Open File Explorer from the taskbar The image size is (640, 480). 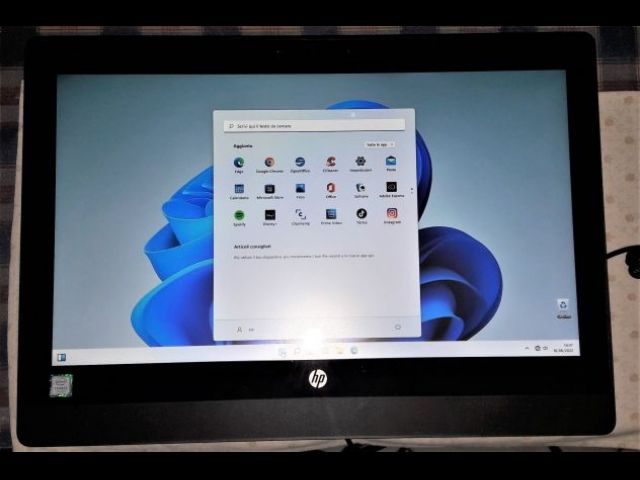(x=340, y=351)
